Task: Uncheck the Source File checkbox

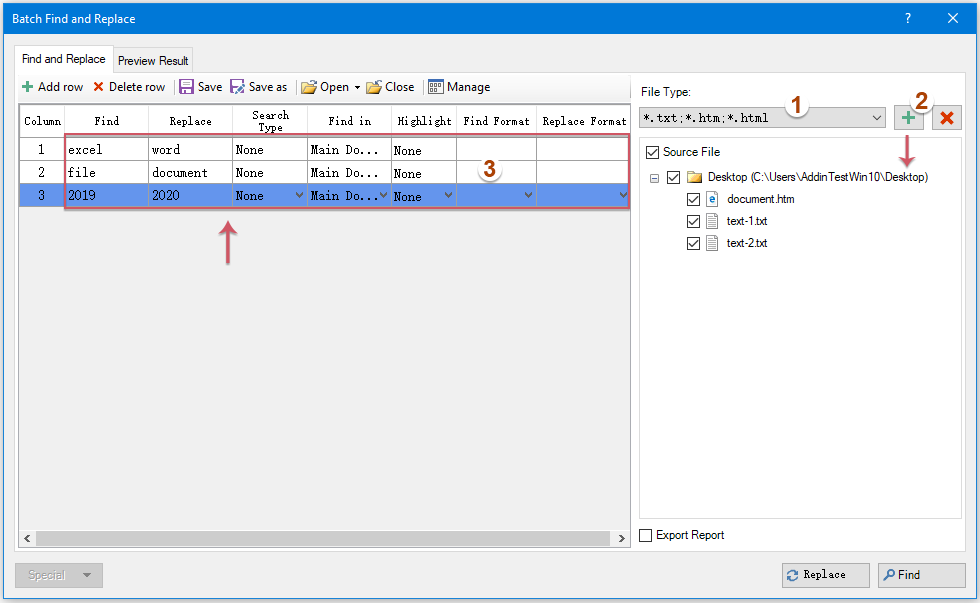Action: 651,152
